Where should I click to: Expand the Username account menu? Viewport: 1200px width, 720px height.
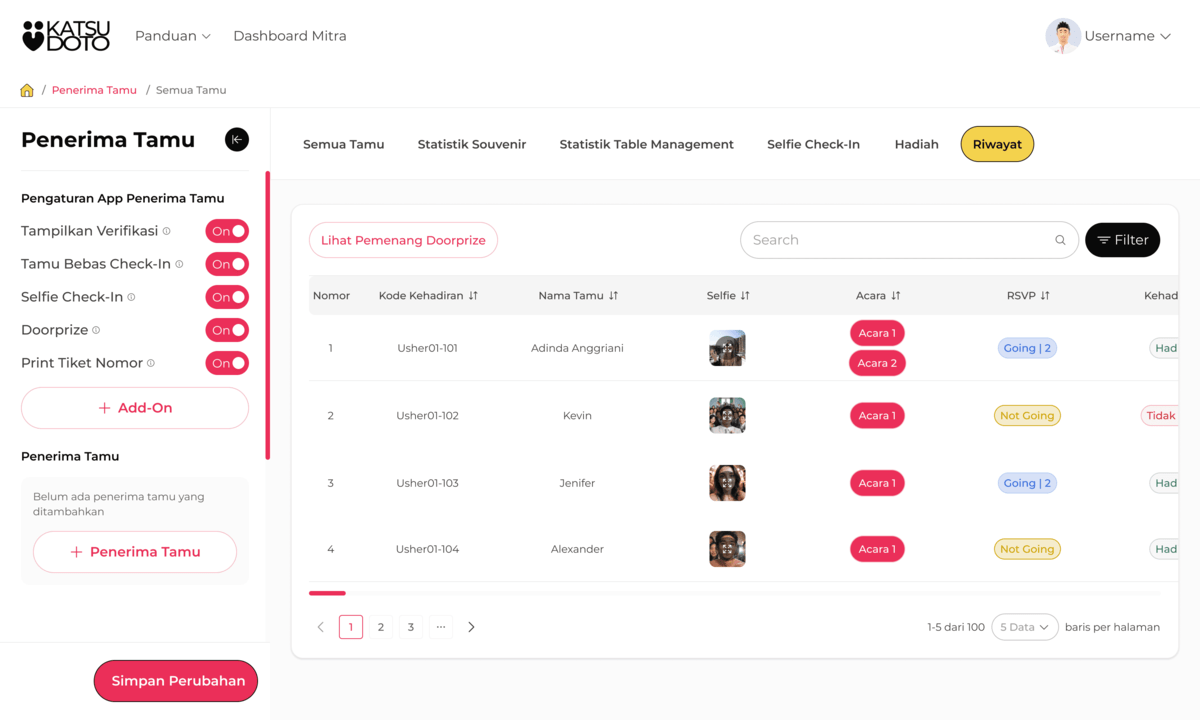(1108, 36)
